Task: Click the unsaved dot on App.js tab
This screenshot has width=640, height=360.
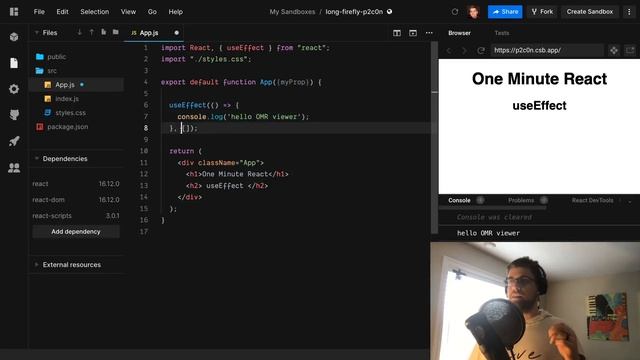Action: [x=176, y=33]
